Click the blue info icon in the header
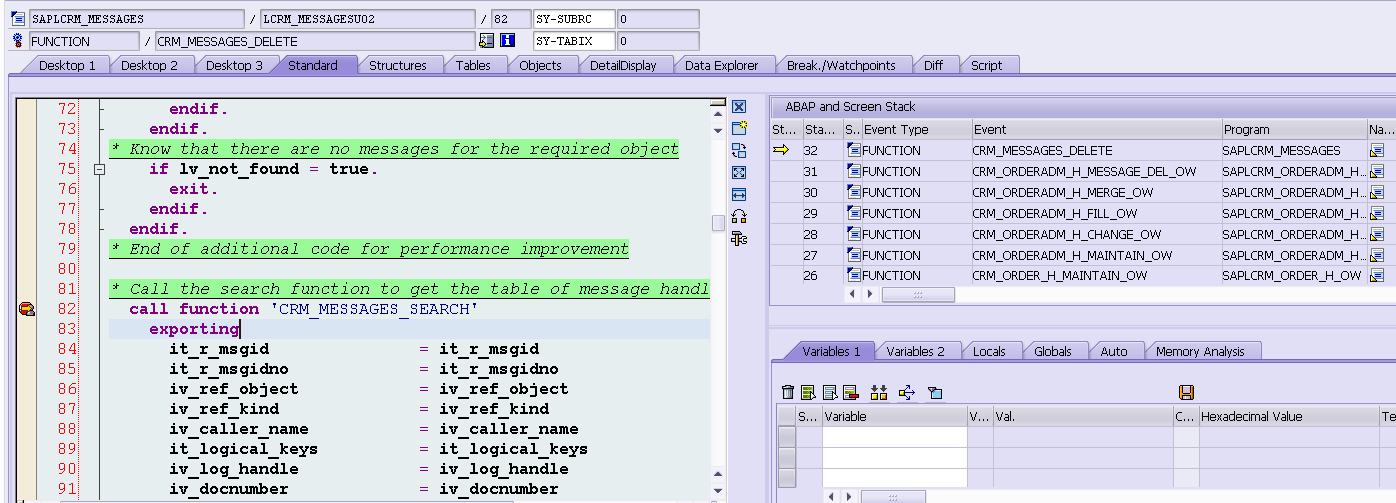The width and height of the screenshot is (1396, 503). point(507,41)
